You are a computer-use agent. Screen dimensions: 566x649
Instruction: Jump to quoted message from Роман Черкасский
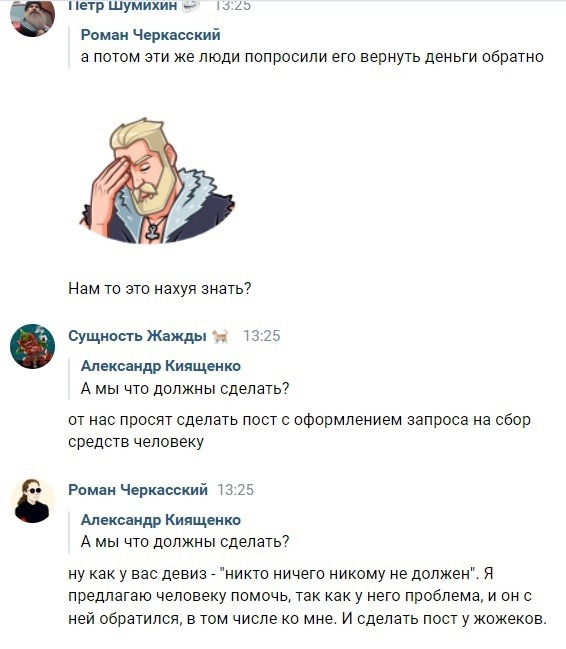pyautogui.click(x=150, y=35)
